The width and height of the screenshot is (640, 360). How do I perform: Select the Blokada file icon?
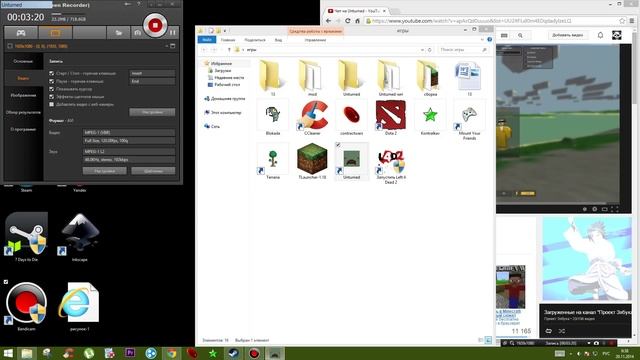pos(273,118)
